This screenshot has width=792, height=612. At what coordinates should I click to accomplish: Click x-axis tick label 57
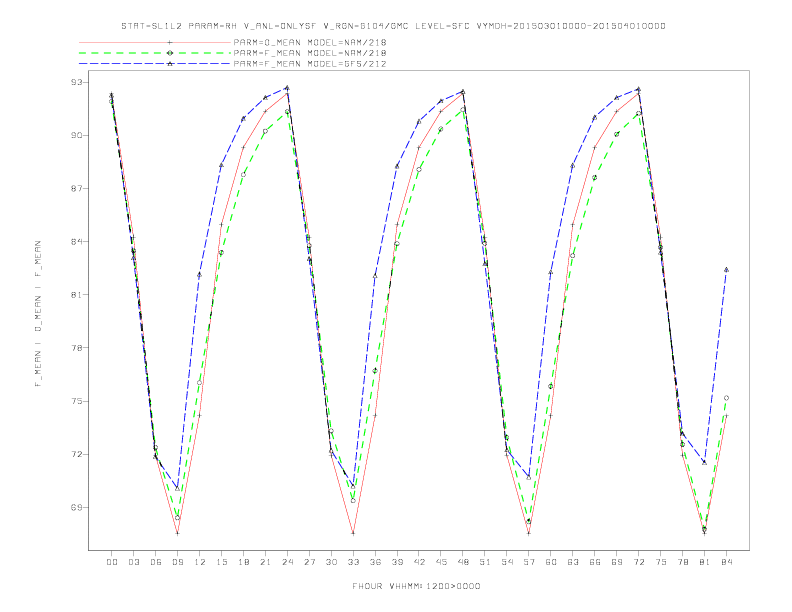[x=529, y=562]
